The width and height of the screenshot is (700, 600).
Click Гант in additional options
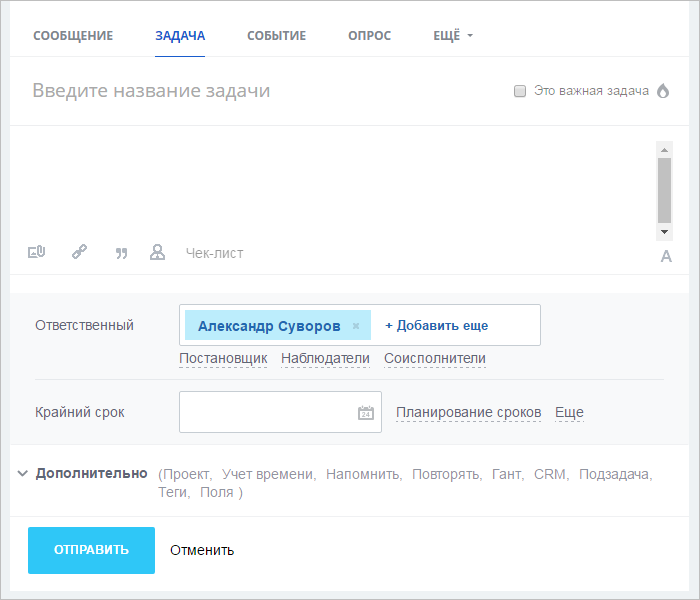(x=508, y=474)
